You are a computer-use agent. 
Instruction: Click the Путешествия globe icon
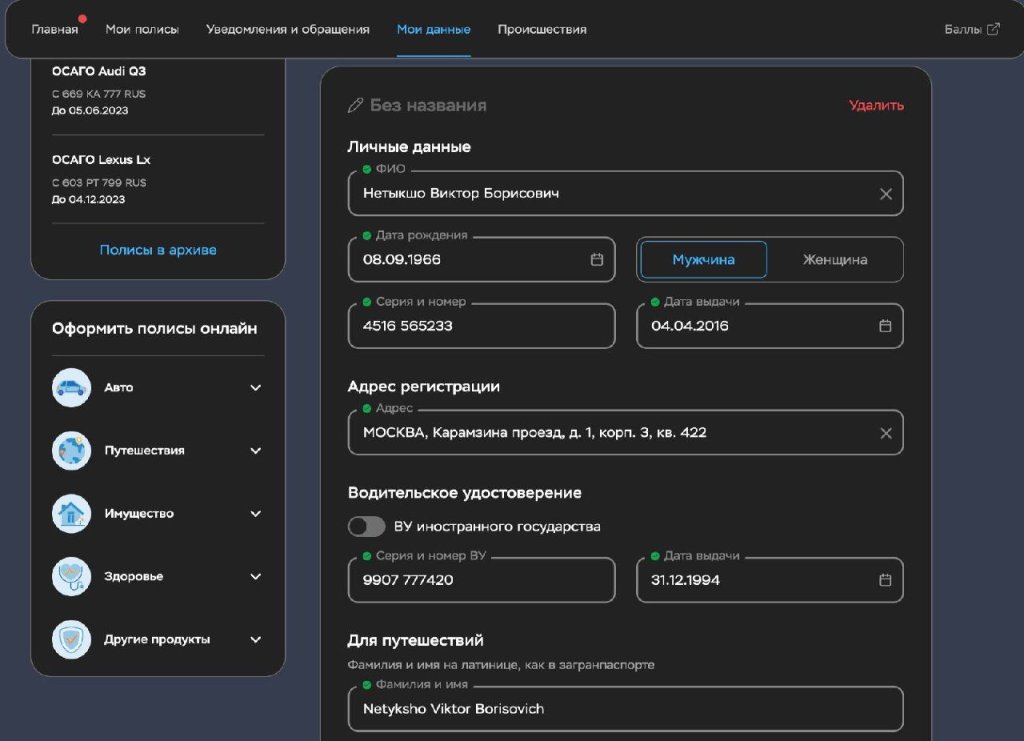71,451
